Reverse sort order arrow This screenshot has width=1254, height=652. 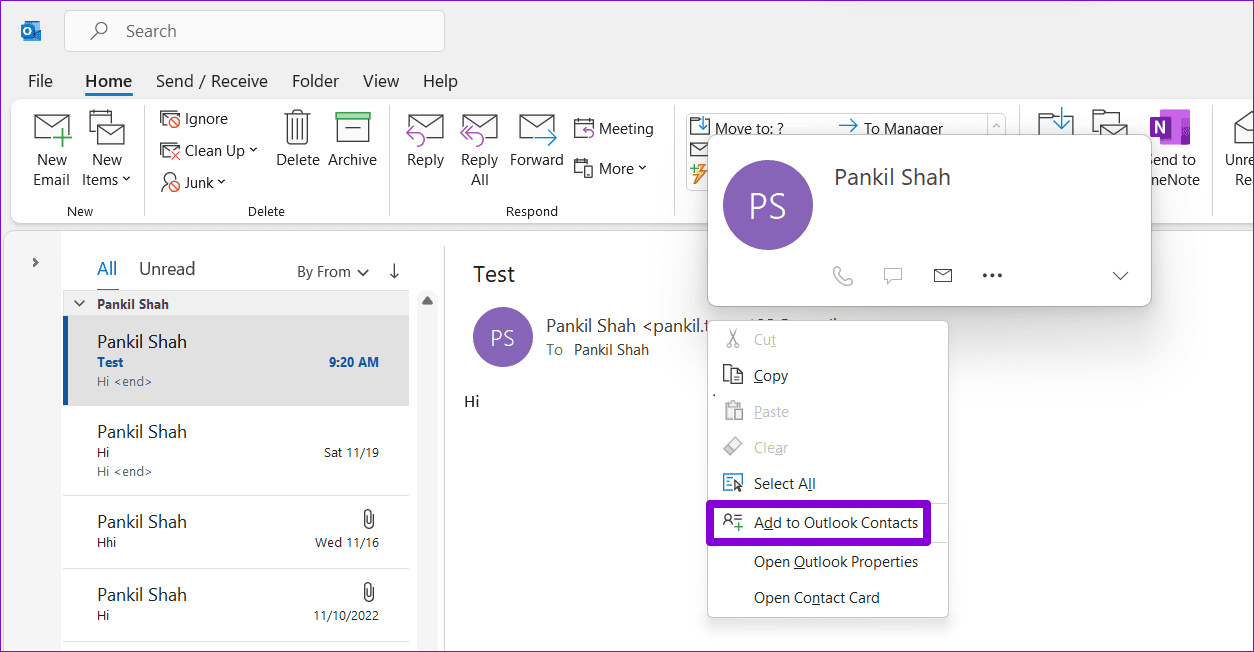(394, 271)
